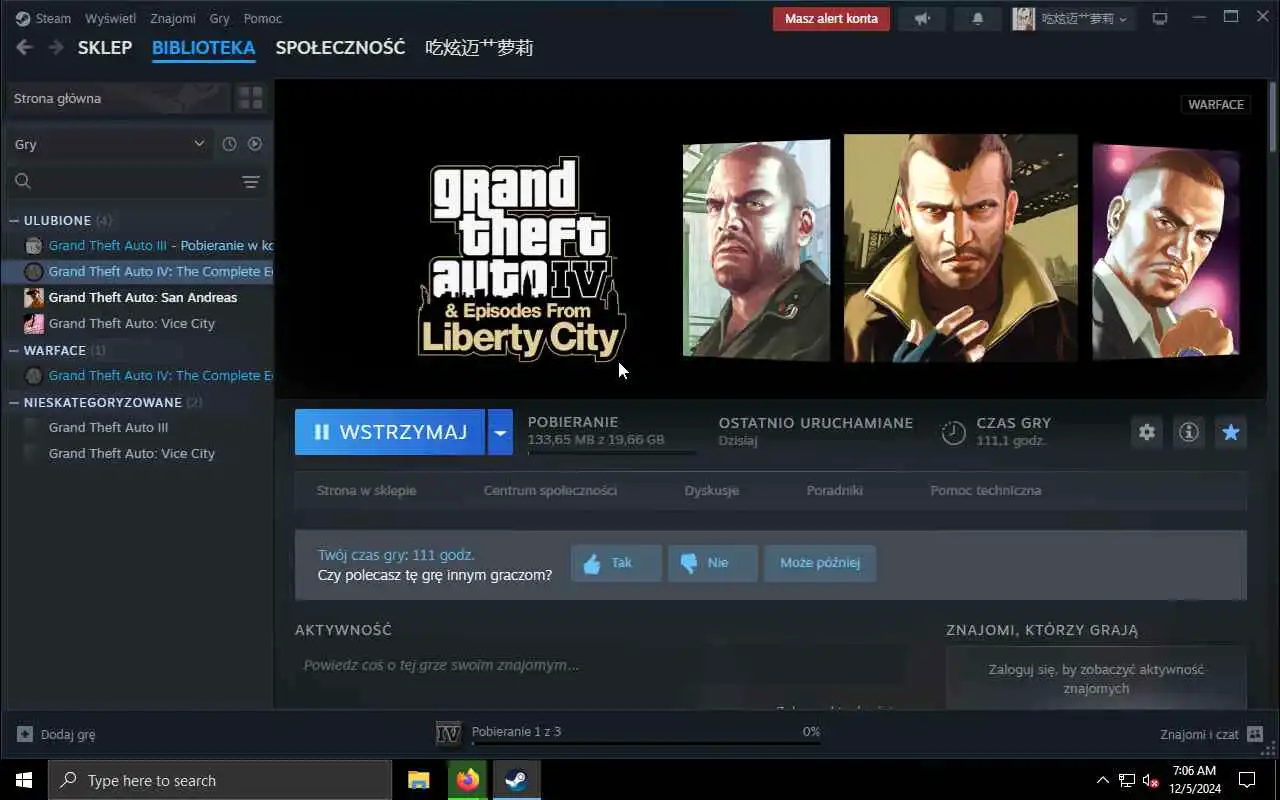Select GTA IV Complete Edition under WARFACE
Screen dimensions: 1280x800
coord(138,375)
